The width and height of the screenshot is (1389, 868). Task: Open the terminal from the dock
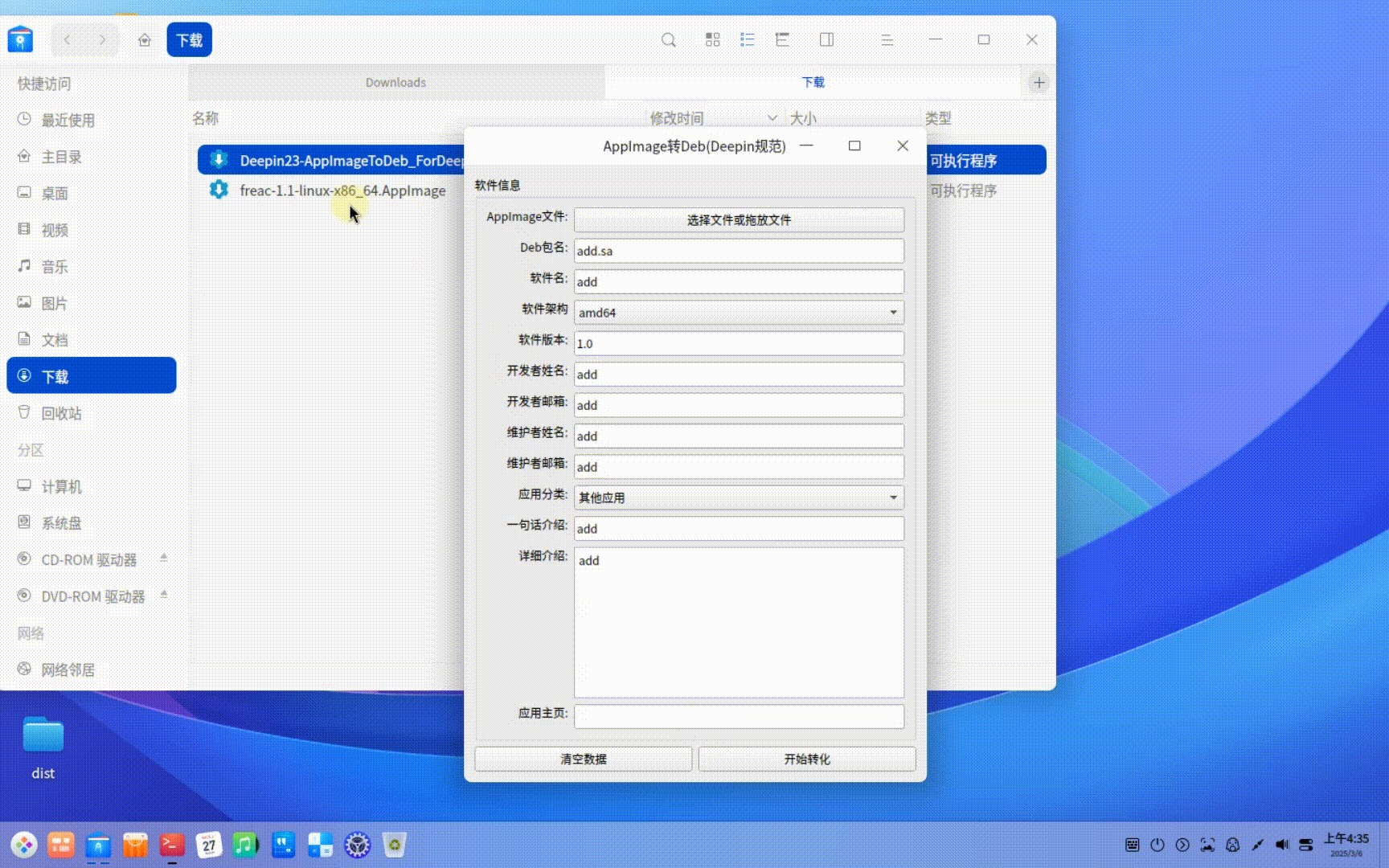click(x=172, y=845)
